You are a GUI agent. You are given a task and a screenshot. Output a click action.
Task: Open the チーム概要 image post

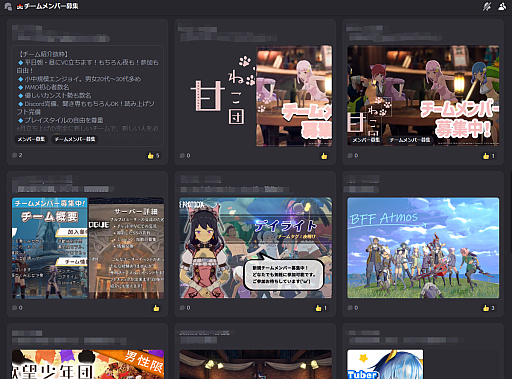(x=88, y=248)
